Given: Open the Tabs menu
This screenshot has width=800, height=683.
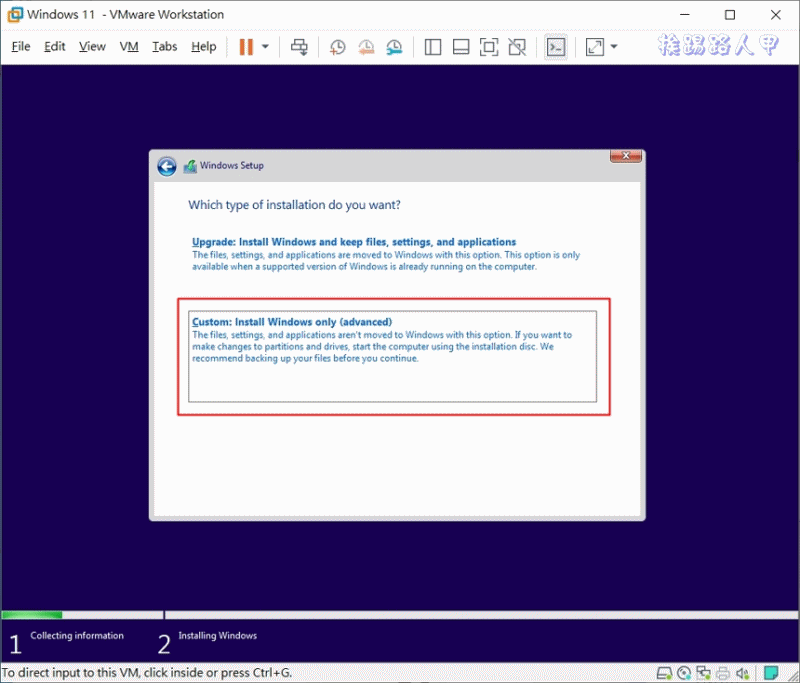Looking at the screenshot, I should (x=164, y=46).
